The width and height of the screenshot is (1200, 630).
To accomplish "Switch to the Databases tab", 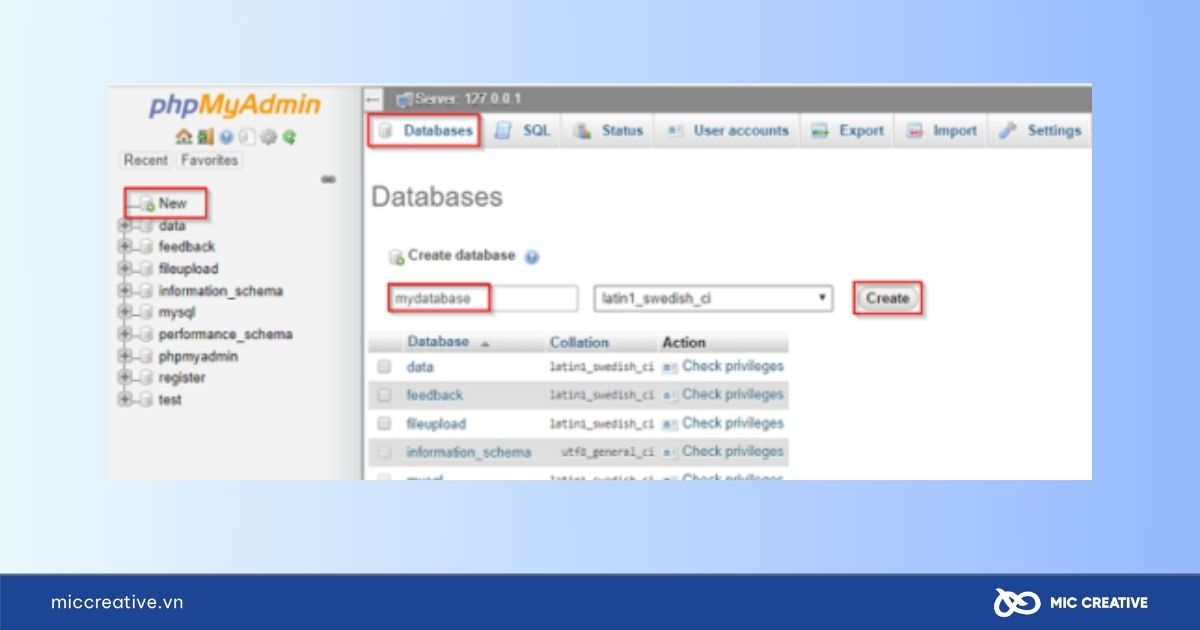I will (425, 131).
